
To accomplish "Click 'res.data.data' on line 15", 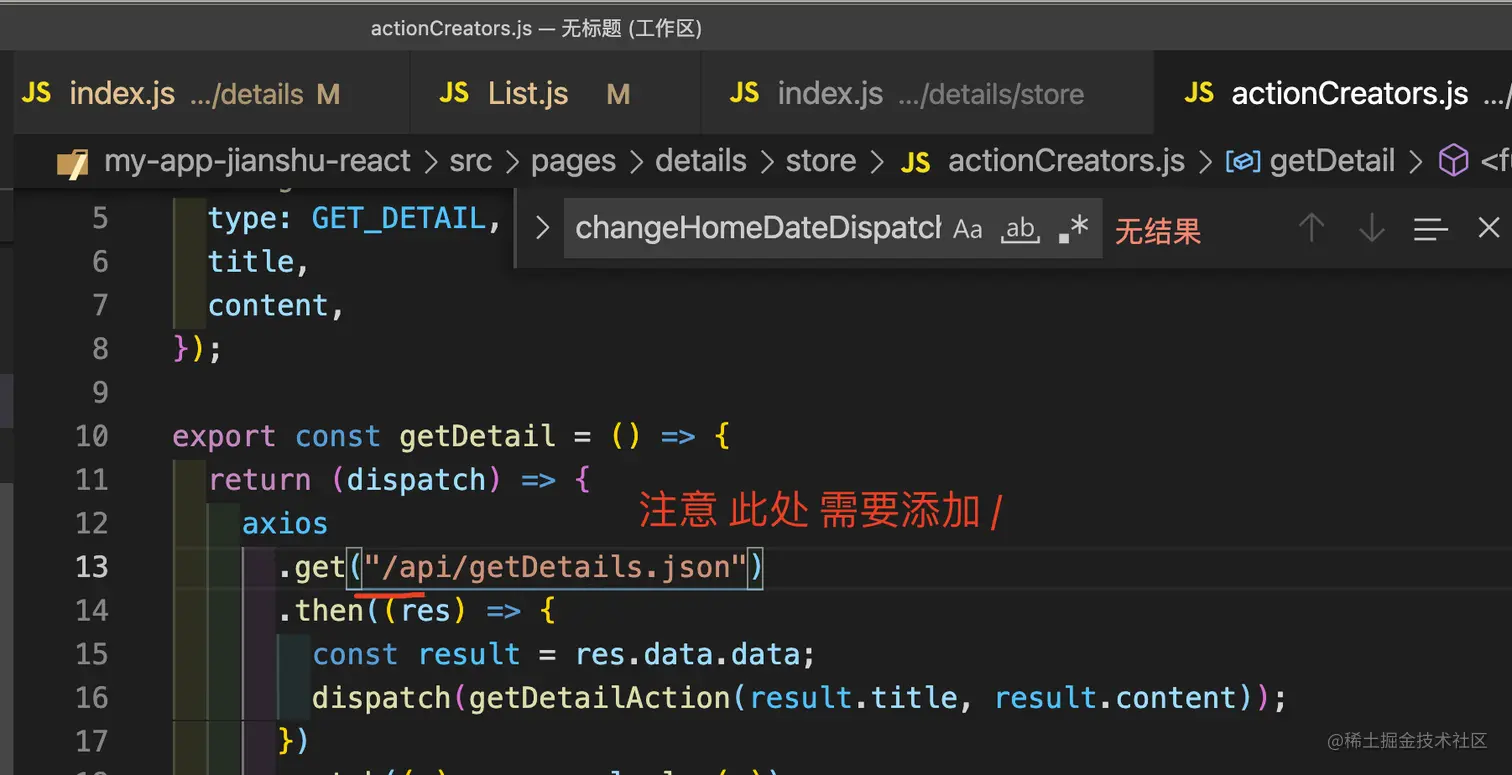I will [687, 654].
